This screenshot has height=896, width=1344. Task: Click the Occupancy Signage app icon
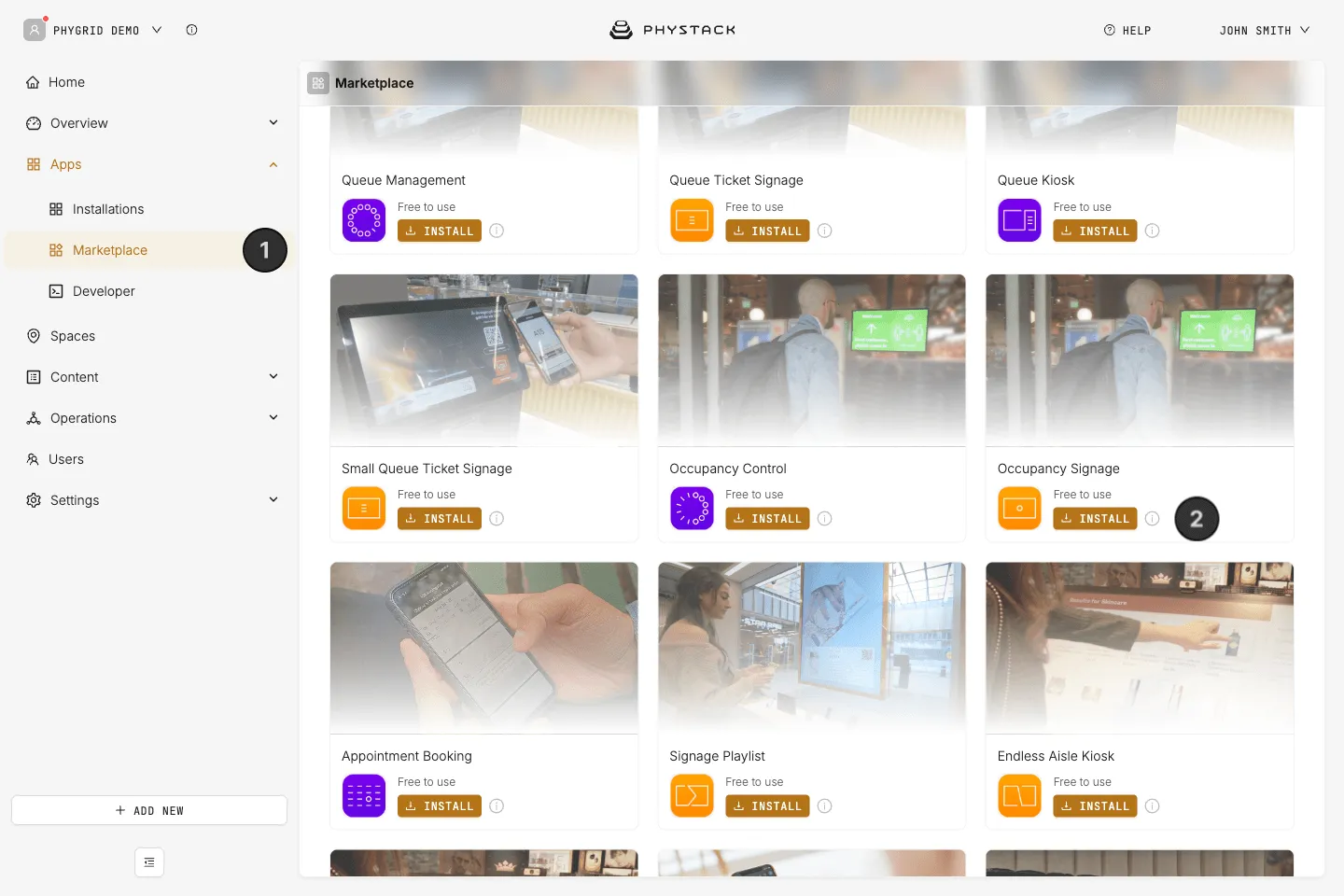pyautogui.click(x=1019, y=508)
